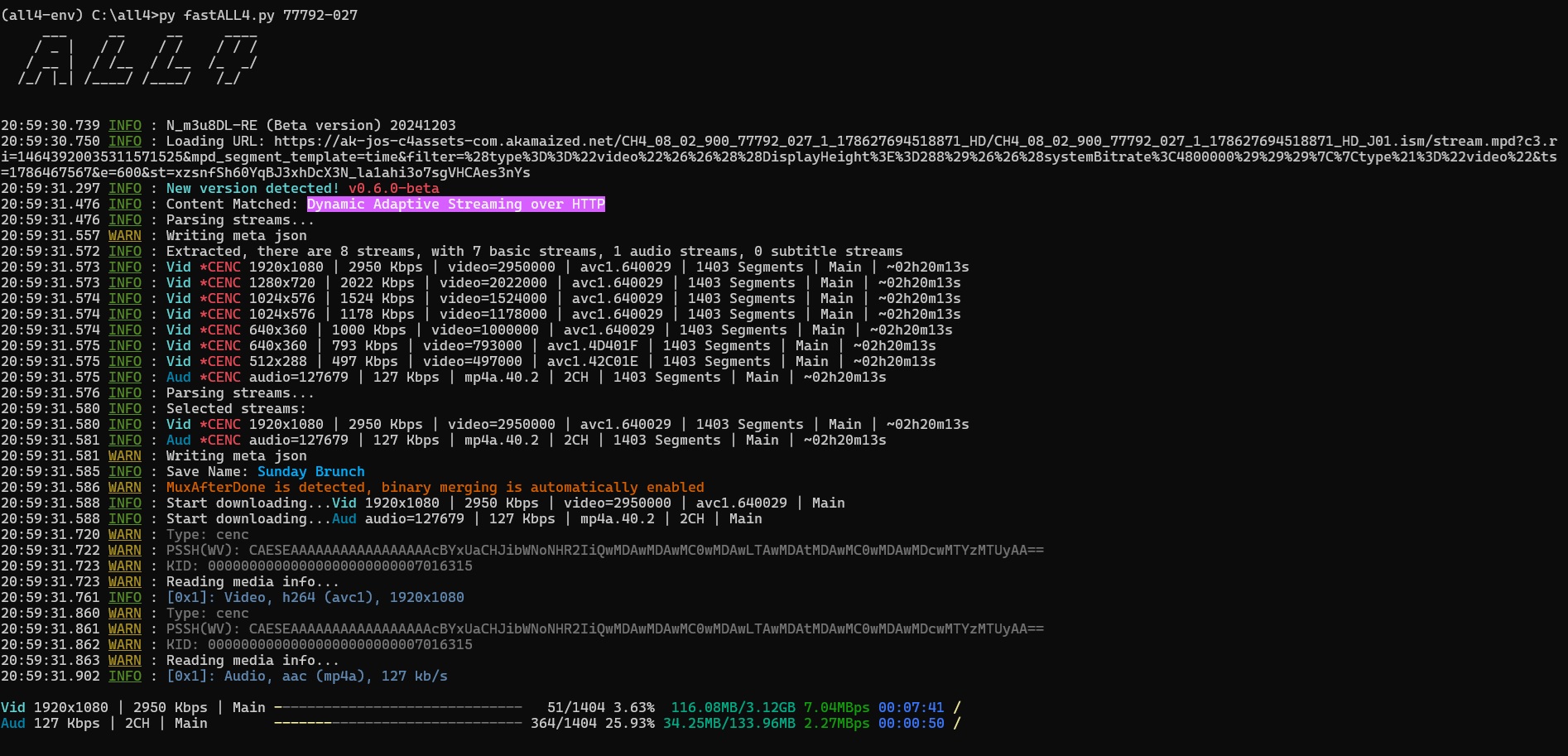Click the '1178 Kbps' bitrate value

[x=378, y=315]
